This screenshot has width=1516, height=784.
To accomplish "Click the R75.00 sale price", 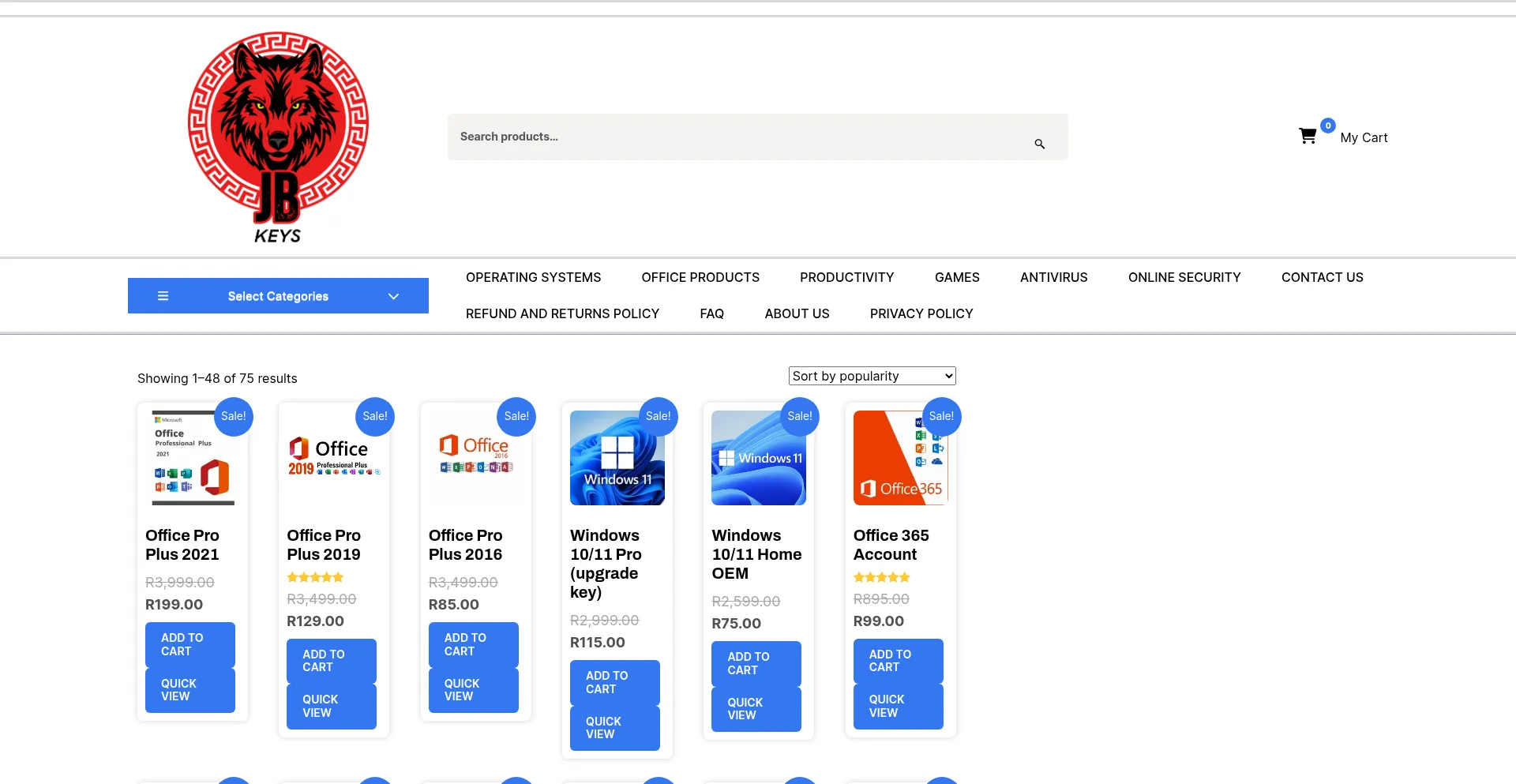I will (x=737, y=624).
